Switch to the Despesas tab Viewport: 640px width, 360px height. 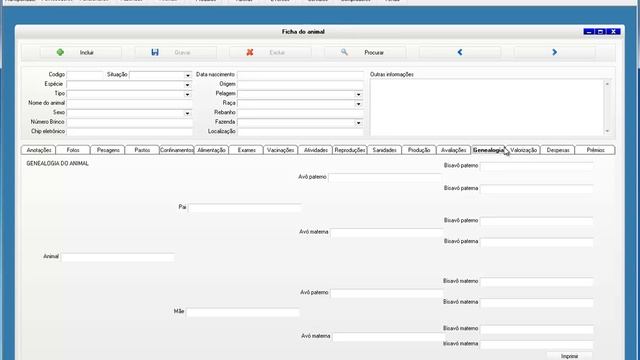[x=558, y=150]
